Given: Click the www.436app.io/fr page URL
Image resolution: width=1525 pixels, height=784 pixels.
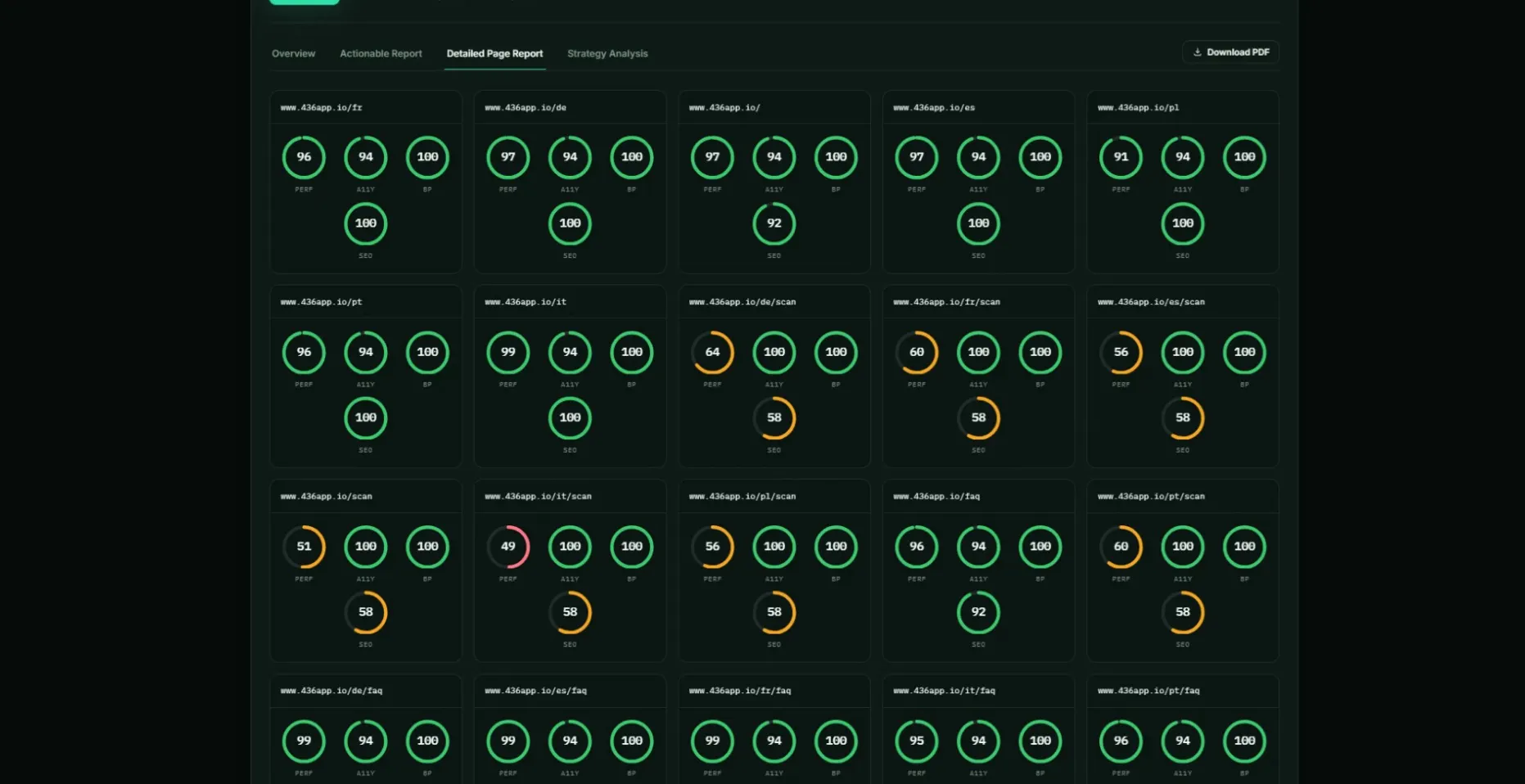Looking at the screenshot, I should [x=321, y=107].
